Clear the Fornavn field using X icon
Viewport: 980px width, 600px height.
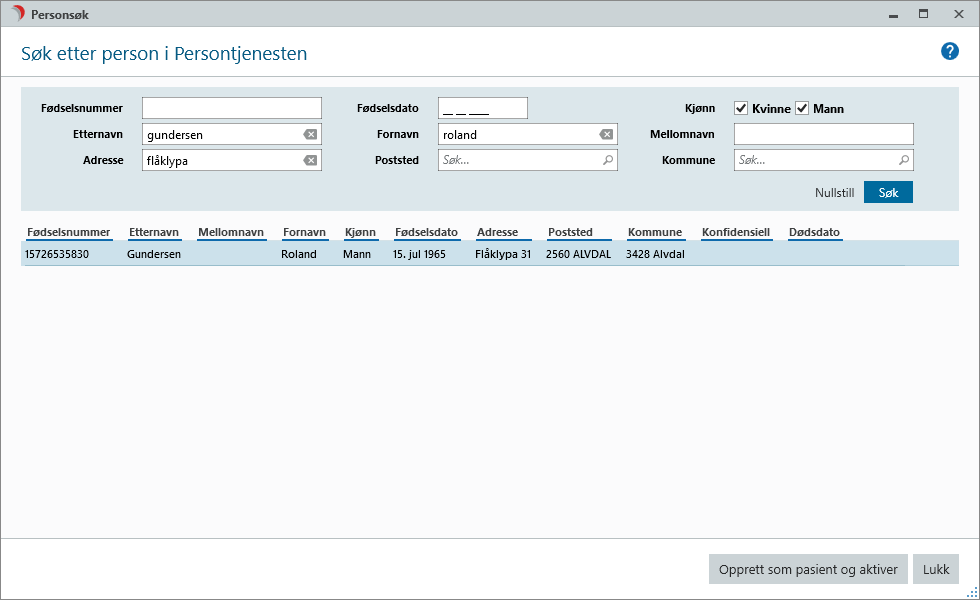[x=606, y=135]
